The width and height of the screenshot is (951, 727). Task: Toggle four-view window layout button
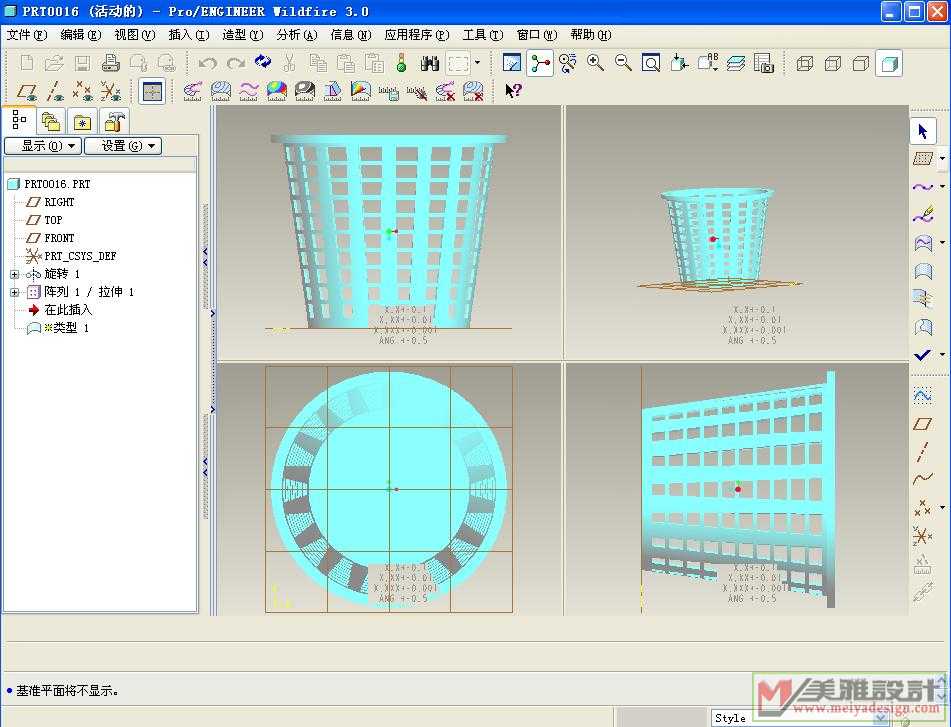[152, 92]
